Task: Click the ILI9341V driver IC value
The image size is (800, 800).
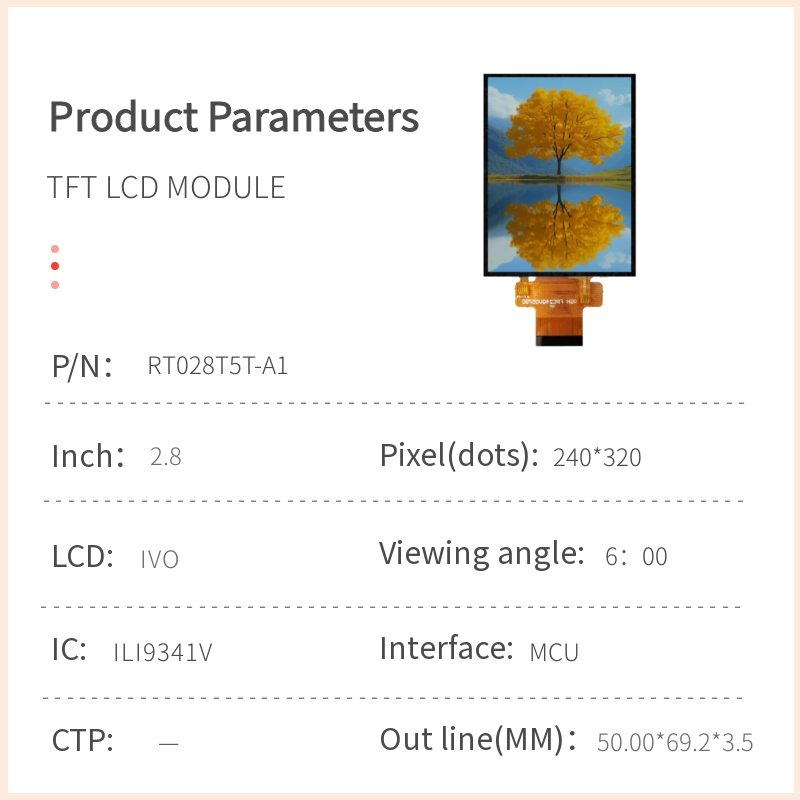Action: [x=163, y=653]
